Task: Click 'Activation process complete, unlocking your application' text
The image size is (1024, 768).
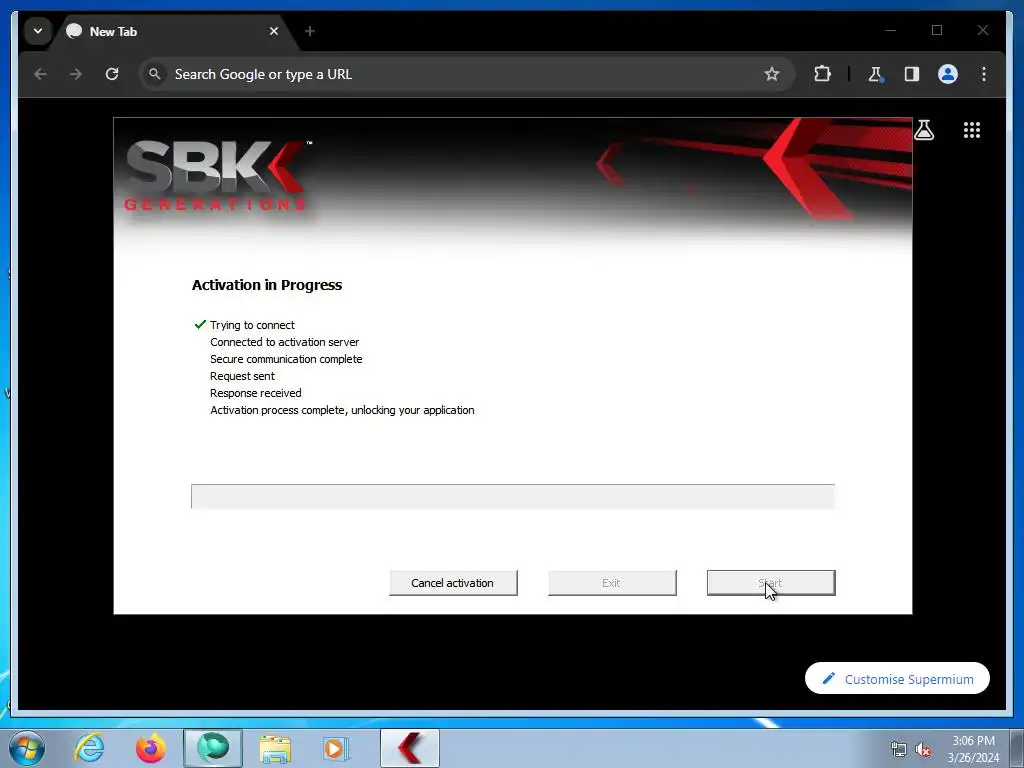Action: [x=342, y=410]
